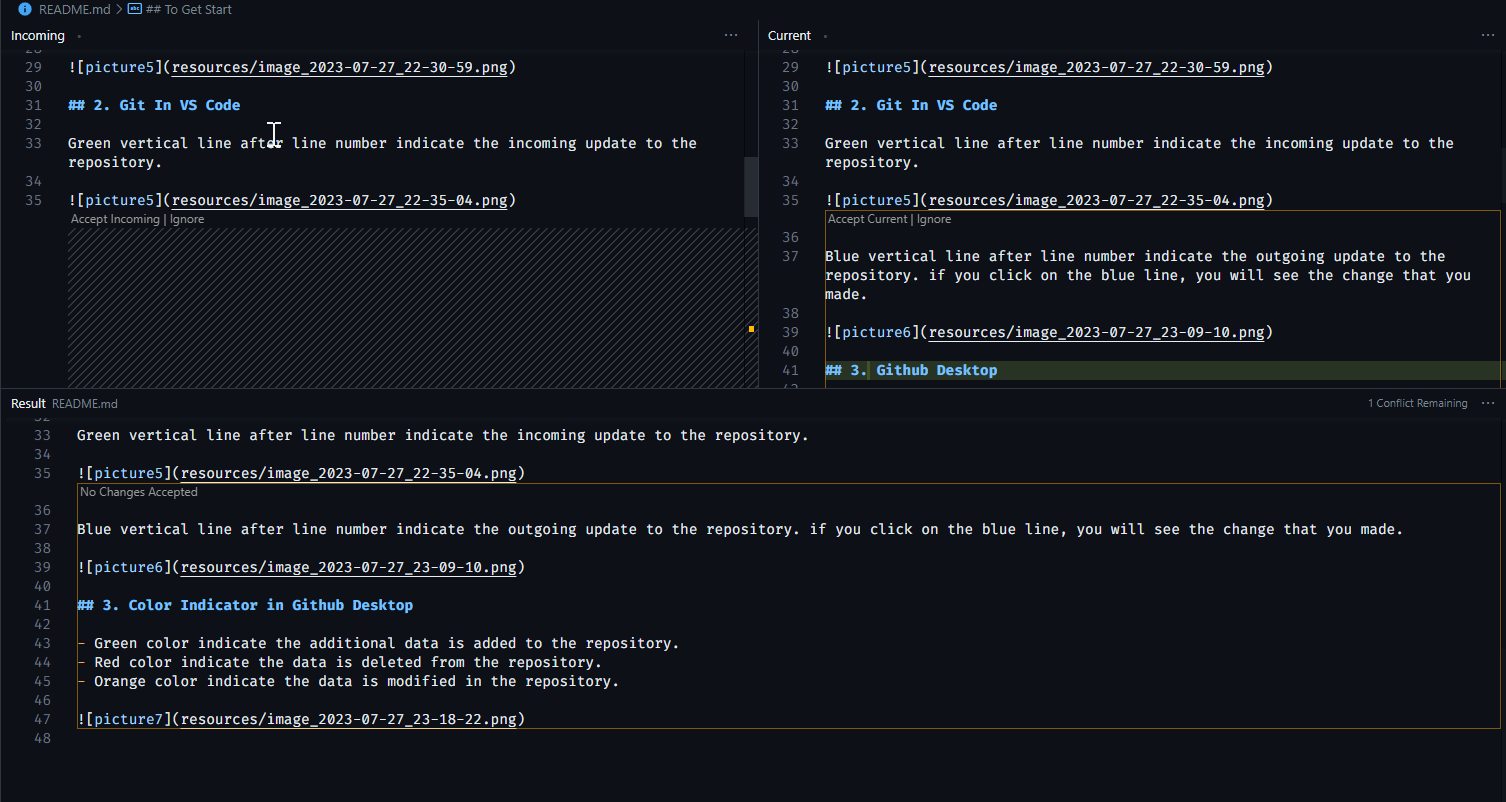Open the Result pane more actions ellipsis
Screen dimensions: 1506x802
[1488, 403]
